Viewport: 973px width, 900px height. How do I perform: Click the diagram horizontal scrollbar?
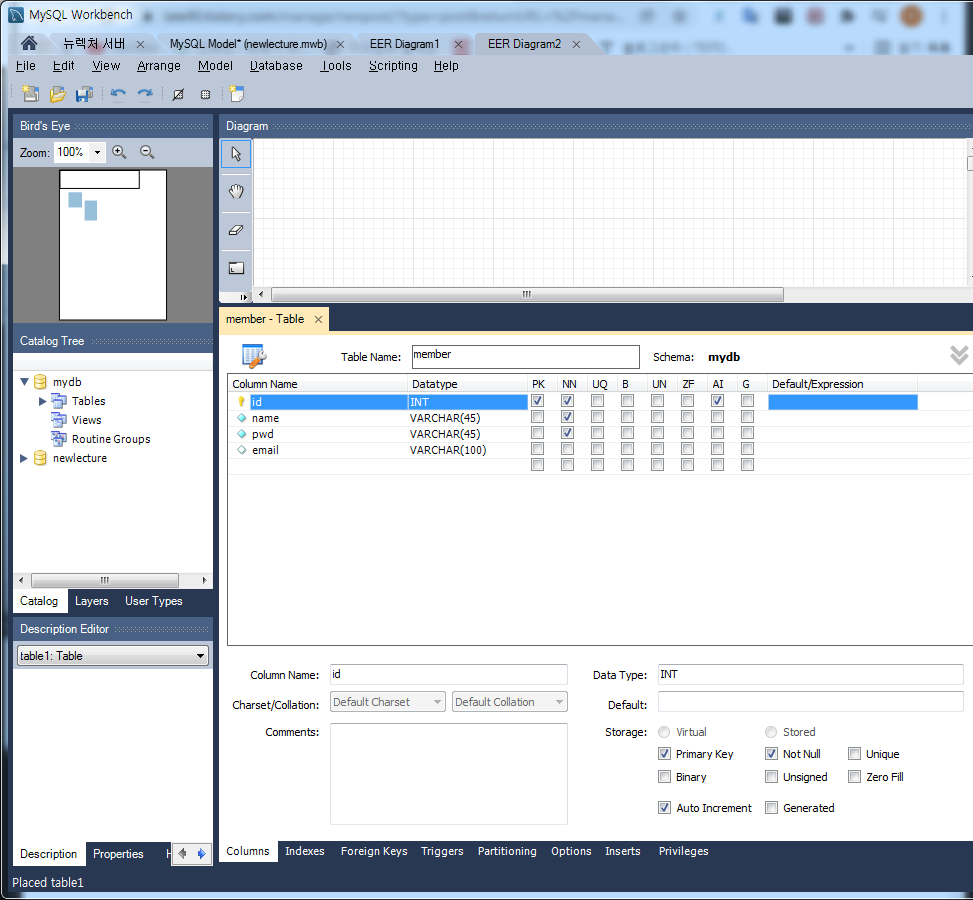[x=527, y=294]
